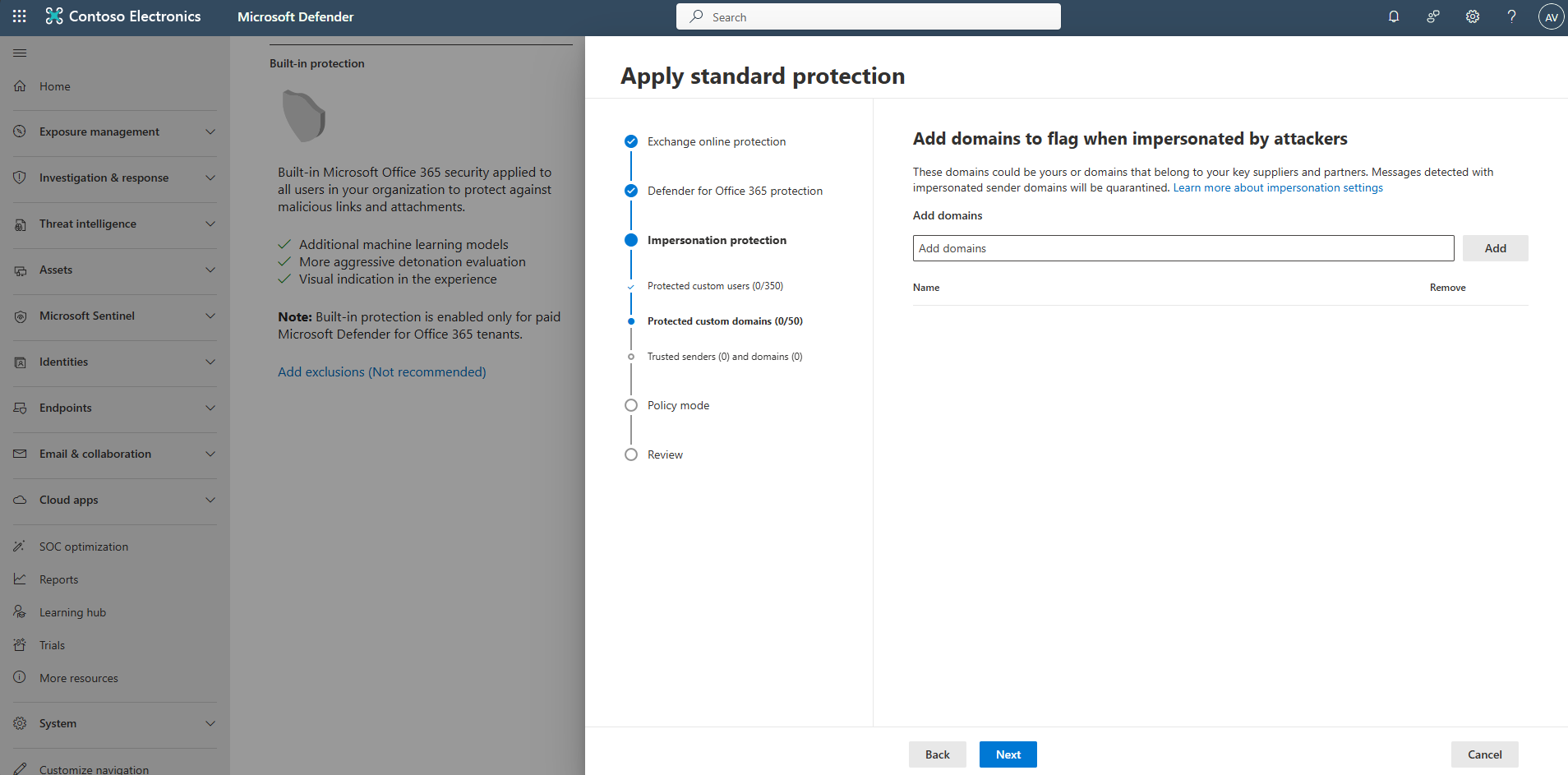Click the Threat intelligence icon

tap(21, 224)
